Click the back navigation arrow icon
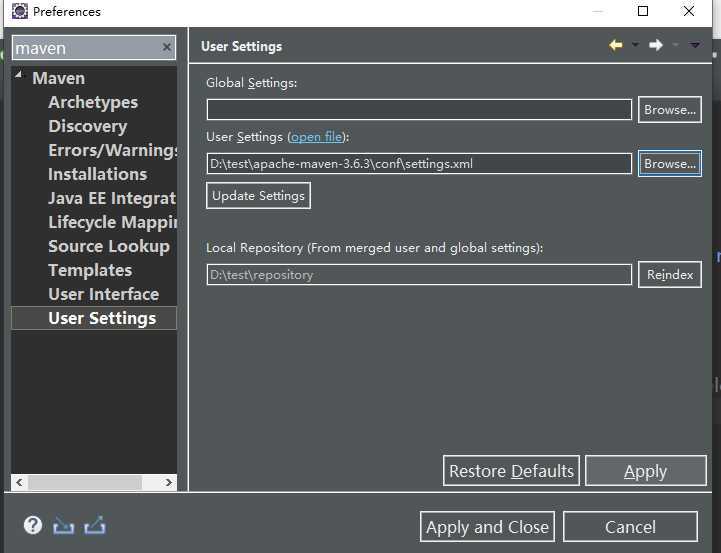721x553 pixels. 616,45
